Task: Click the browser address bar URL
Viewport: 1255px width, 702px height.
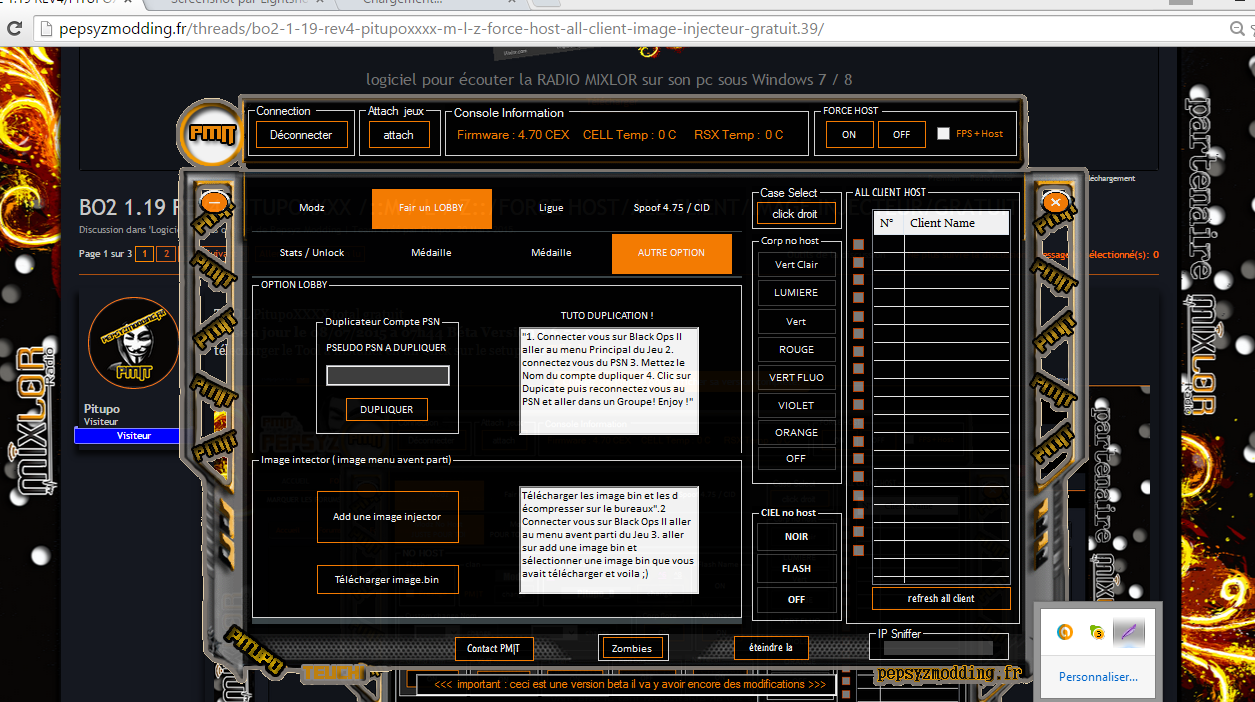Action: [440, 28]
